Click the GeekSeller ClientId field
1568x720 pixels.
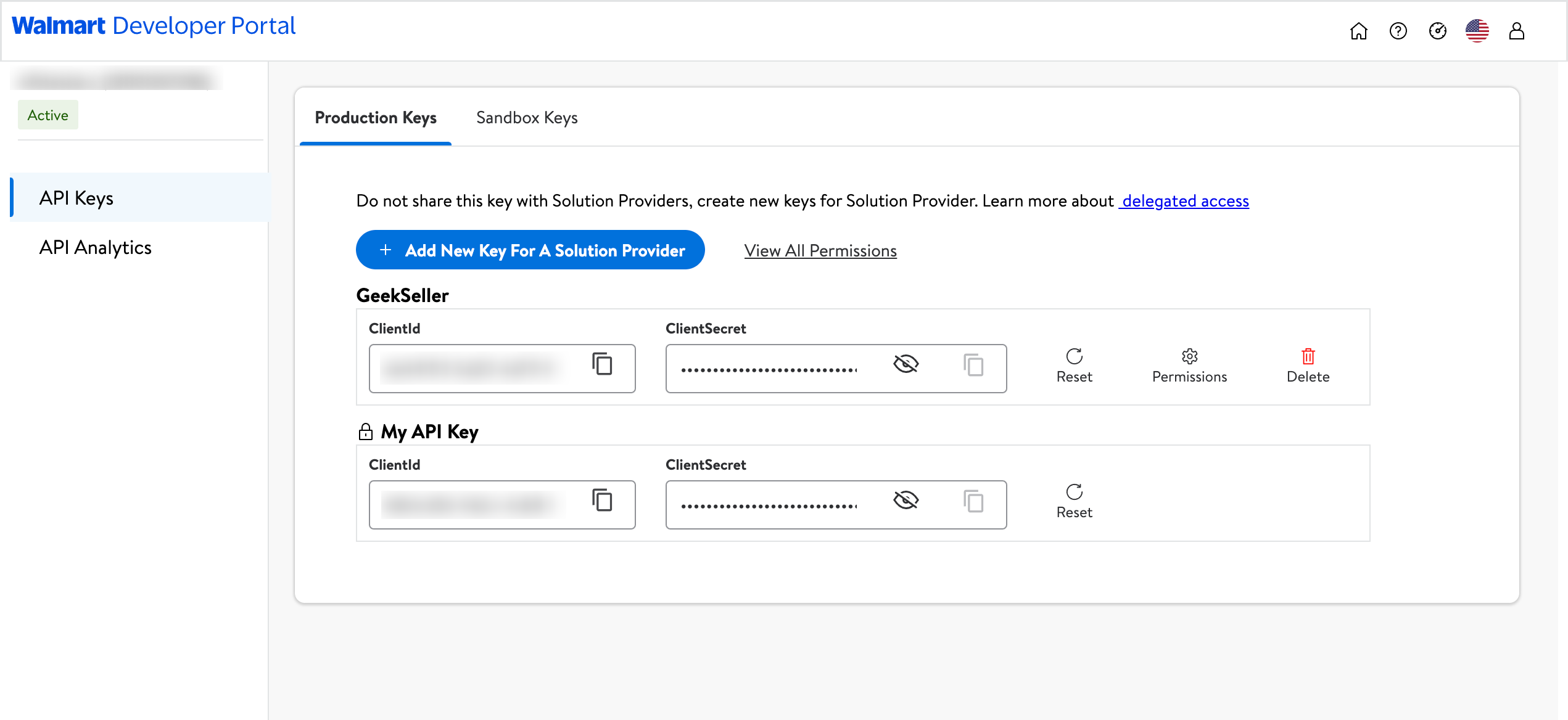[x=502, y=369]
